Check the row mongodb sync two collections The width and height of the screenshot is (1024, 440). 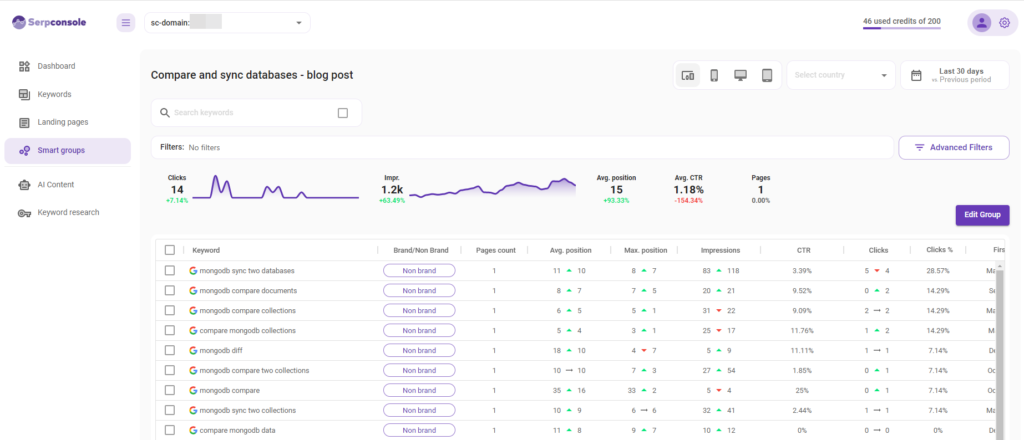click(x=170, y=410)
